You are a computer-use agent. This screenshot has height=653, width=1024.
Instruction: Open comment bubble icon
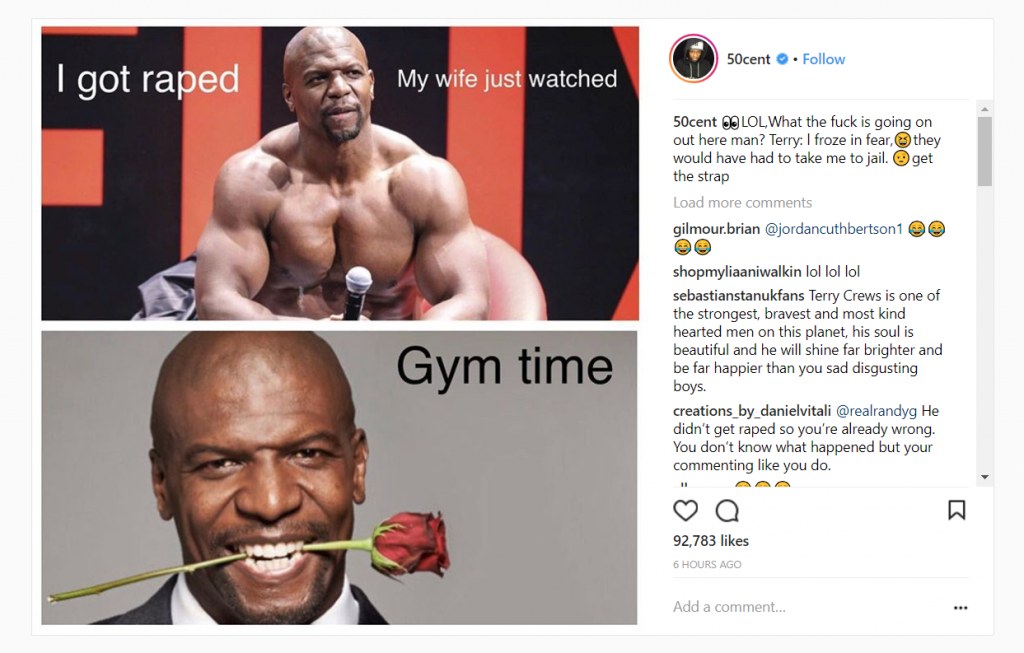(x=727, y=511)
